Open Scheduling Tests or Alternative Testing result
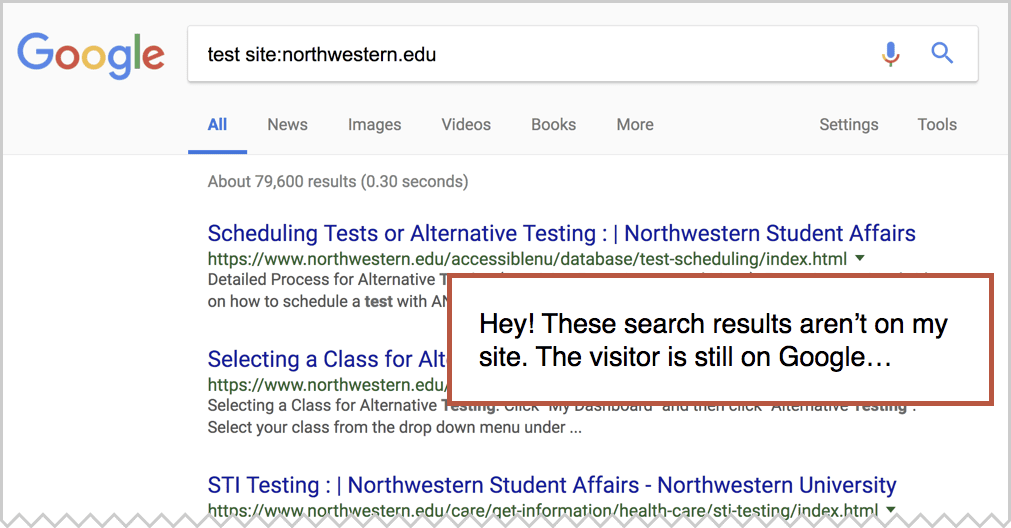Screen dimensions: 1011x528 tap(562, 233)
